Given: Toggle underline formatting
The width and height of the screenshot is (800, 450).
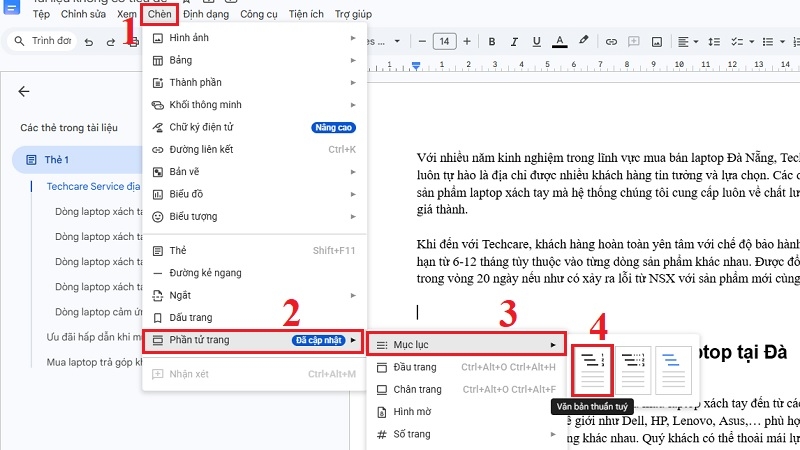Looking at the screenshot, I should click(x=537, y=41).
